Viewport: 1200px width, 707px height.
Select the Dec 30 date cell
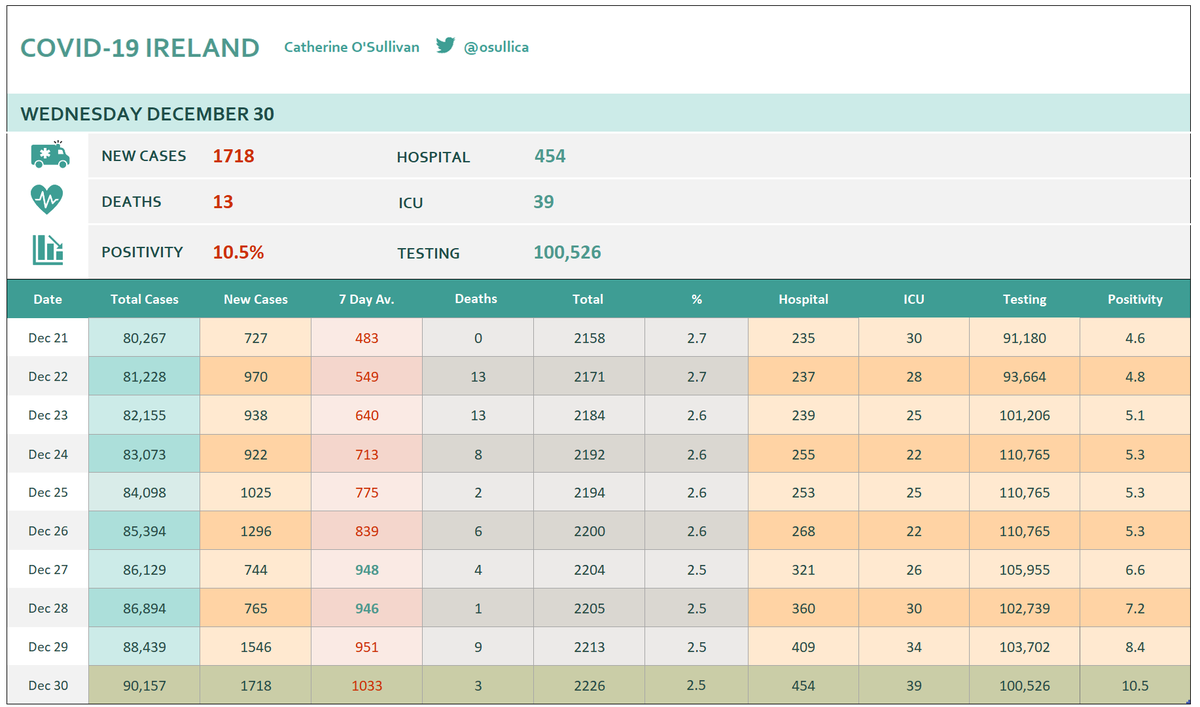click(x=47, y=685)
